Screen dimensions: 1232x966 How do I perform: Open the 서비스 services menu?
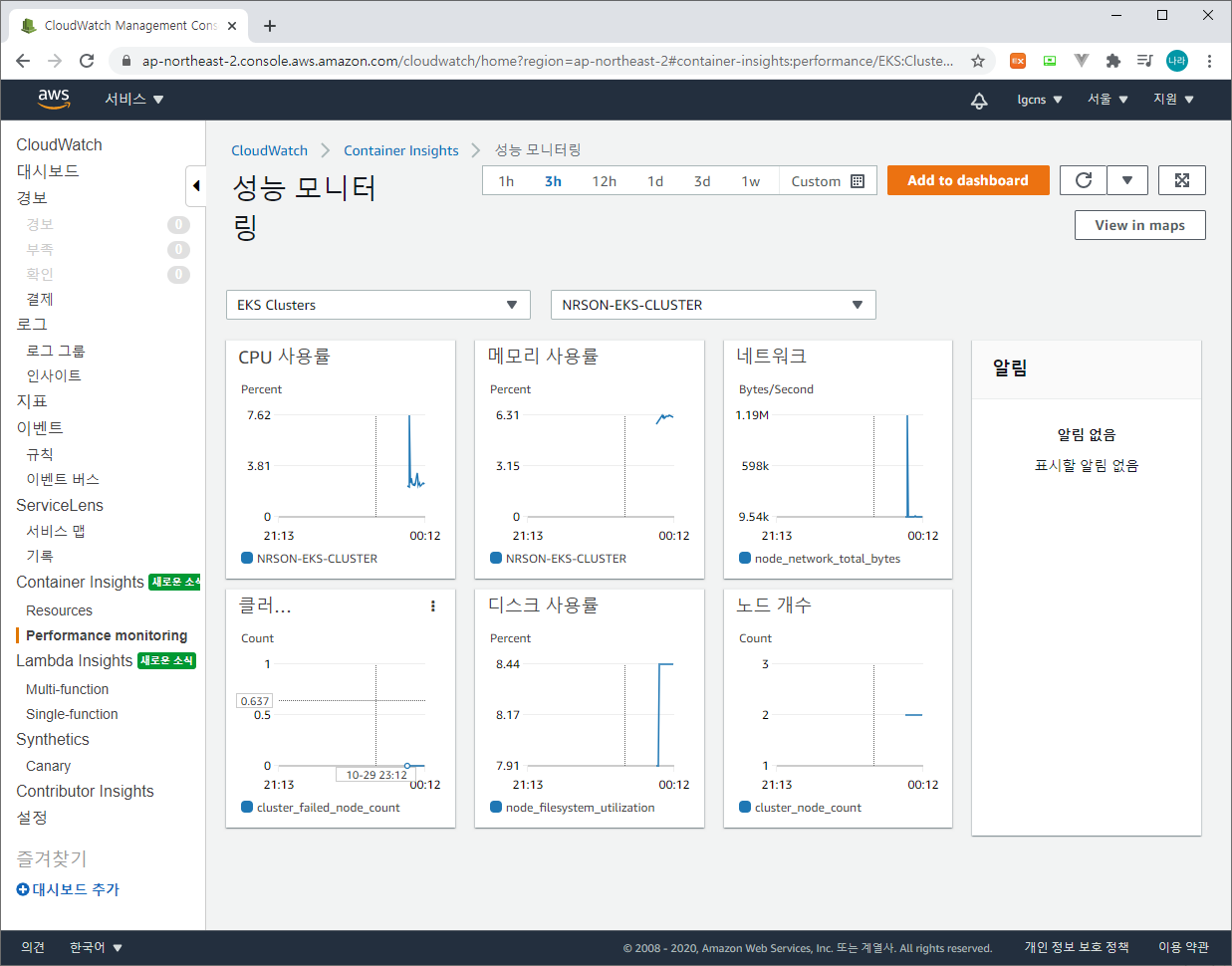[x=134, y=100]
